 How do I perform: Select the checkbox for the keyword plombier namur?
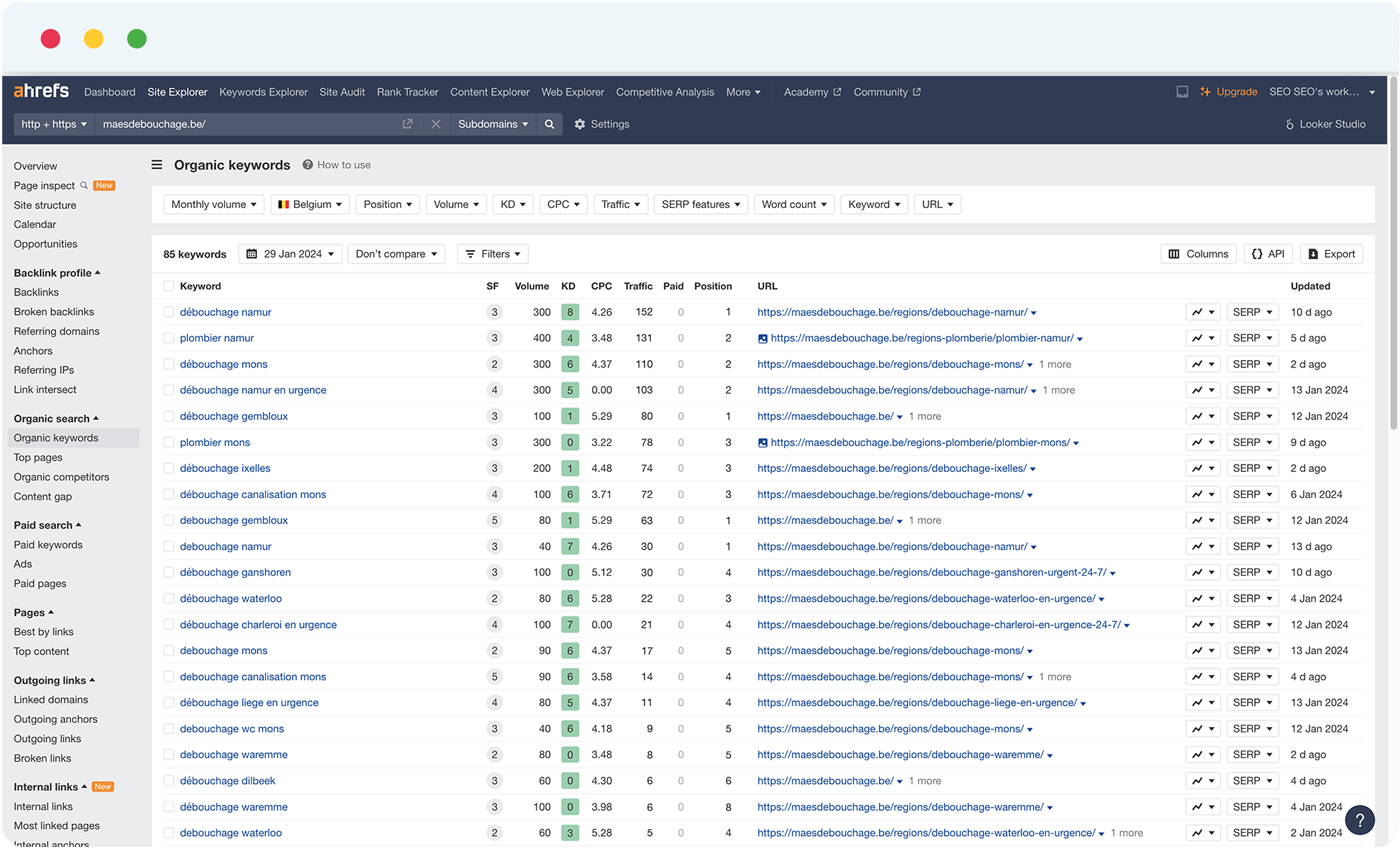(167, 337)
